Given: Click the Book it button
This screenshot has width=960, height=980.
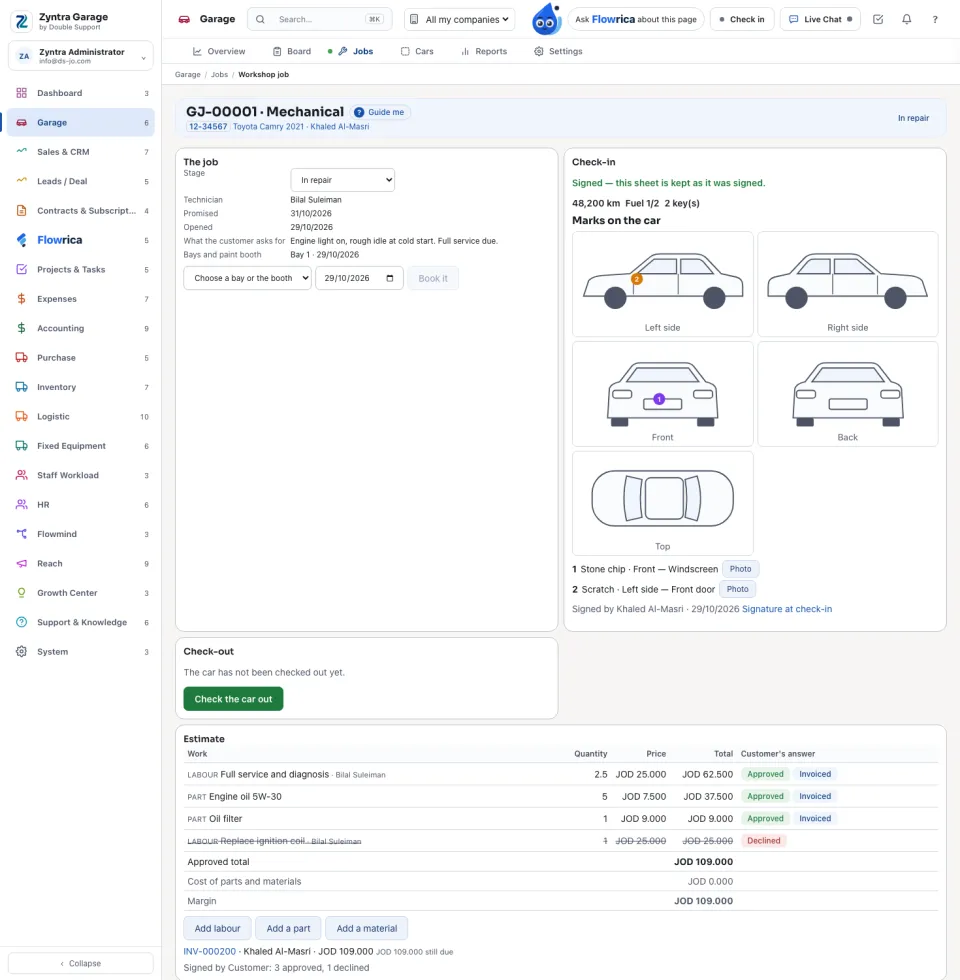Looking at the screenshot, I should point(433,278).
